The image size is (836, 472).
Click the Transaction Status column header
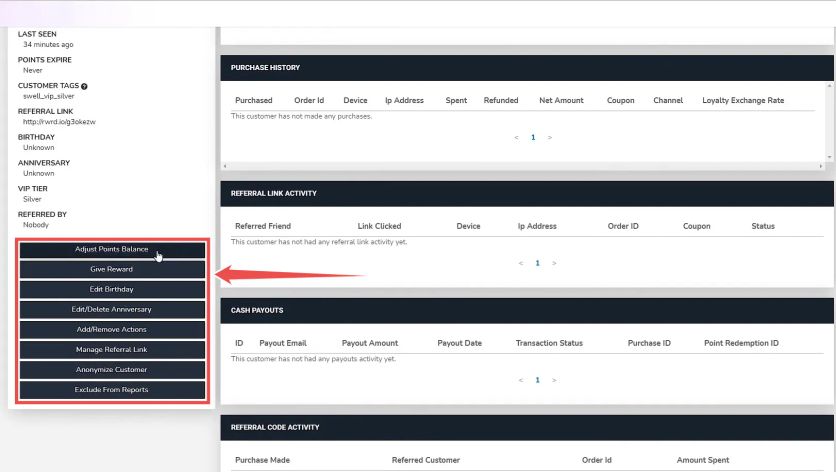click(x=549, y=343)
